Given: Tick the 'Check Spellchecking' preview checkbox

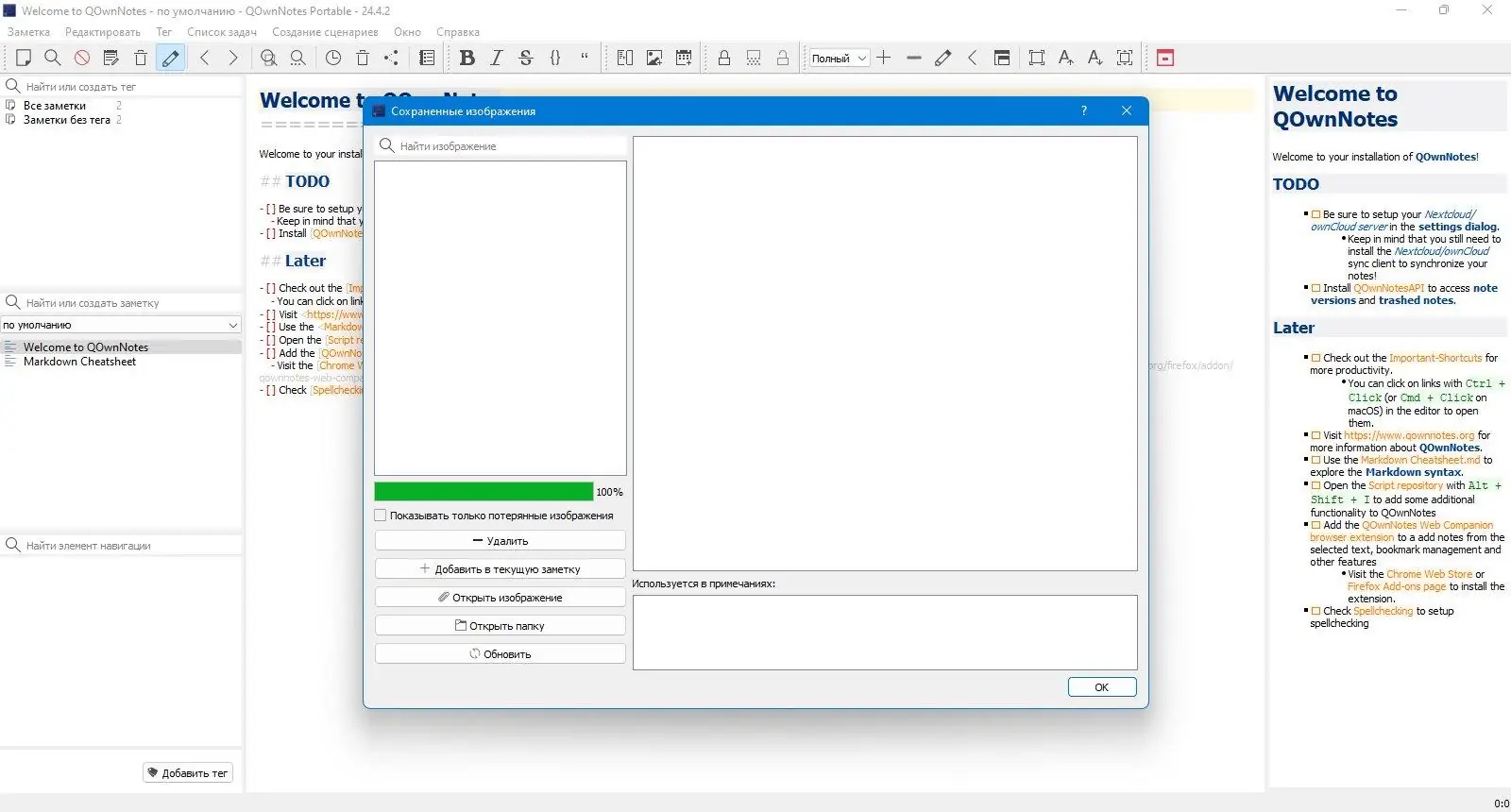Looking at the screenshot, I should tap(1316, 611).
